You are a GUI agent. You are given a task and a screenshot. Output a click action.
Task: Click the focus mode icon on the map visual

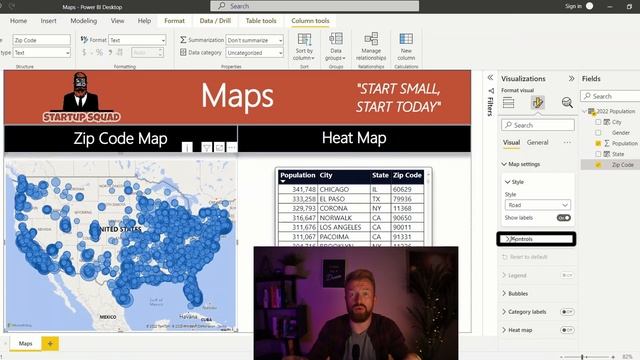point(219,147)
